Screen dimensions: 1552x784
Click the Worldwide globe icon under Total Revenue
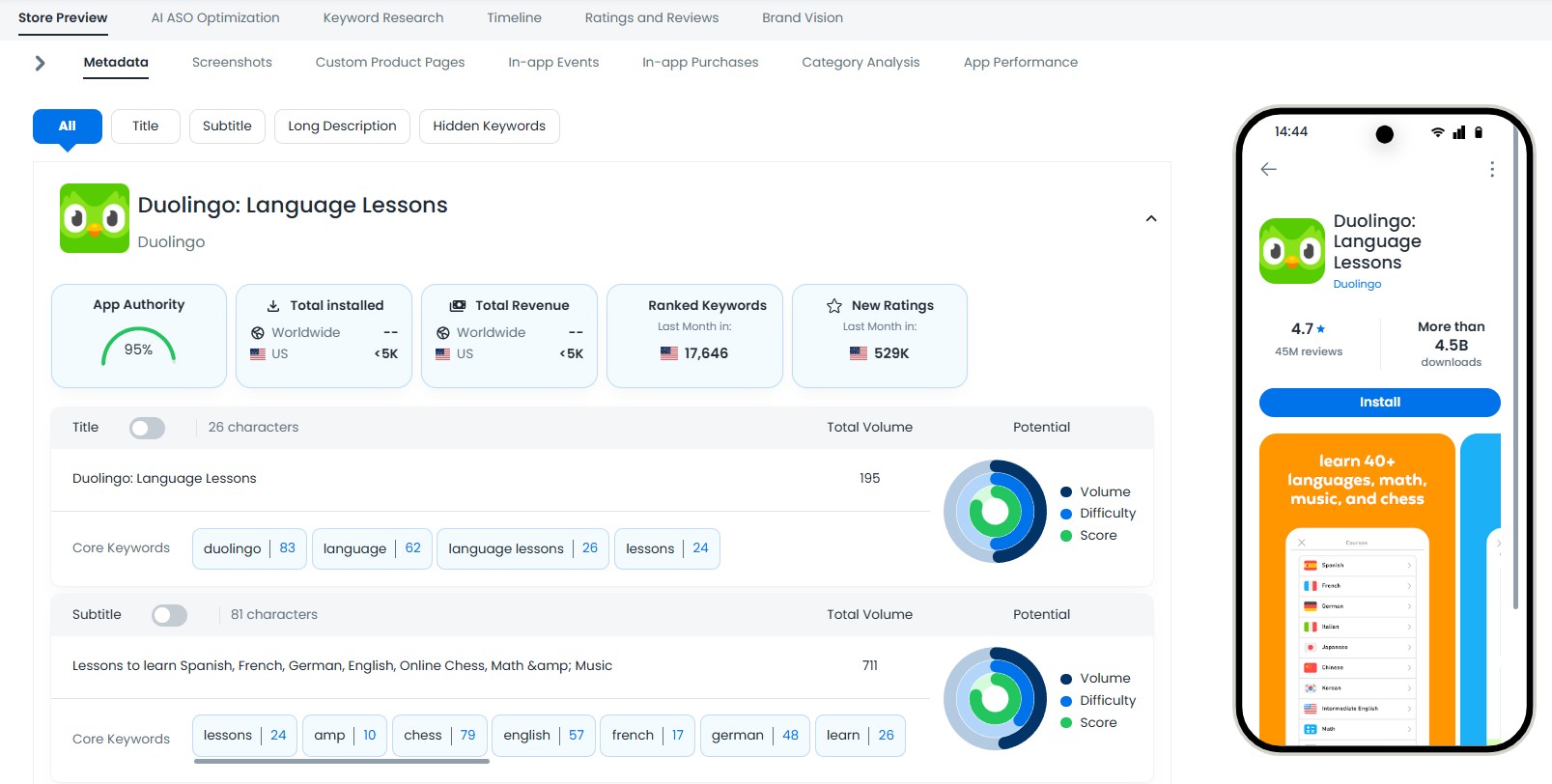tap(443, 332)
